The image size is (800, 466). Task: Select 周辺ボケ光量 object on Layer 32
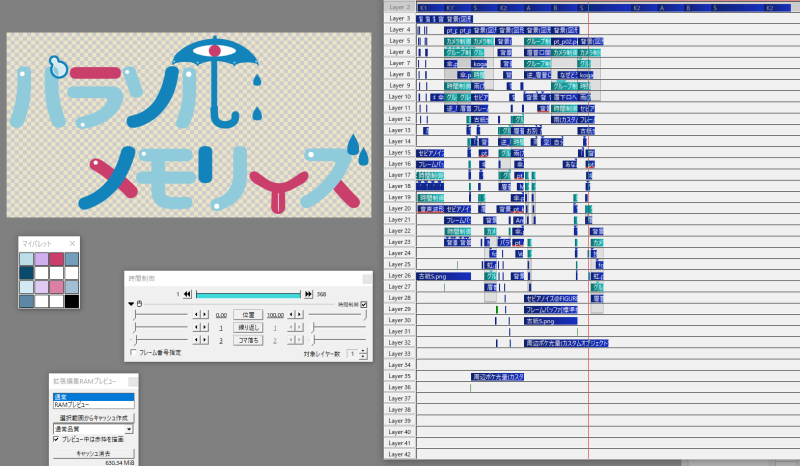[566, 344]
